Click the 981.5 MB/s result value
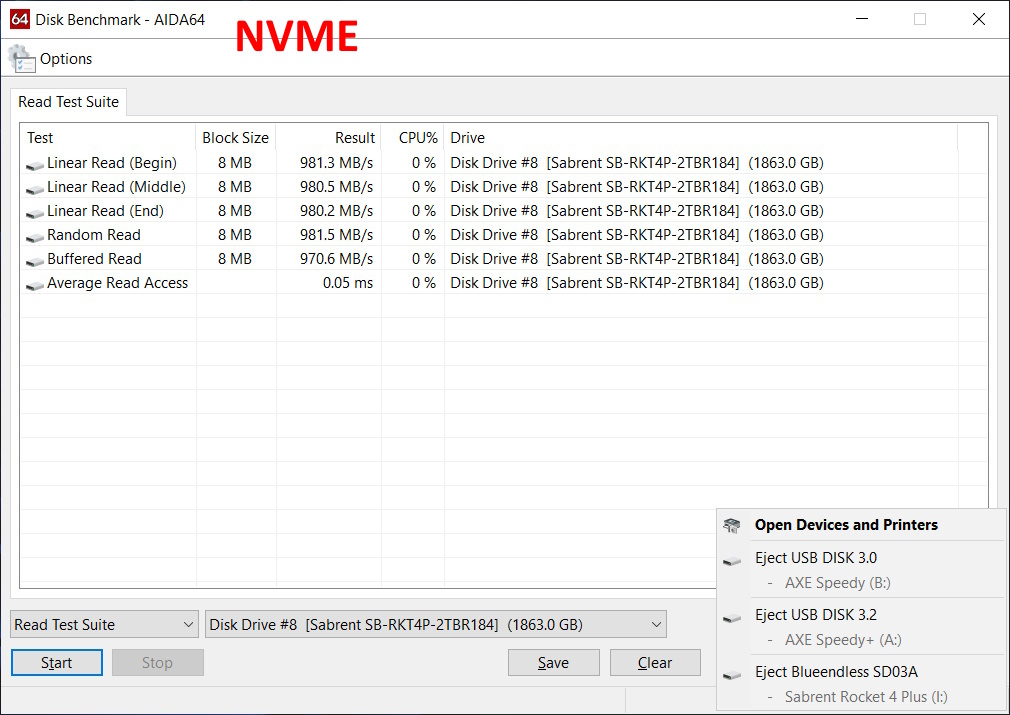1010x715 pixels. pos(336,234)
